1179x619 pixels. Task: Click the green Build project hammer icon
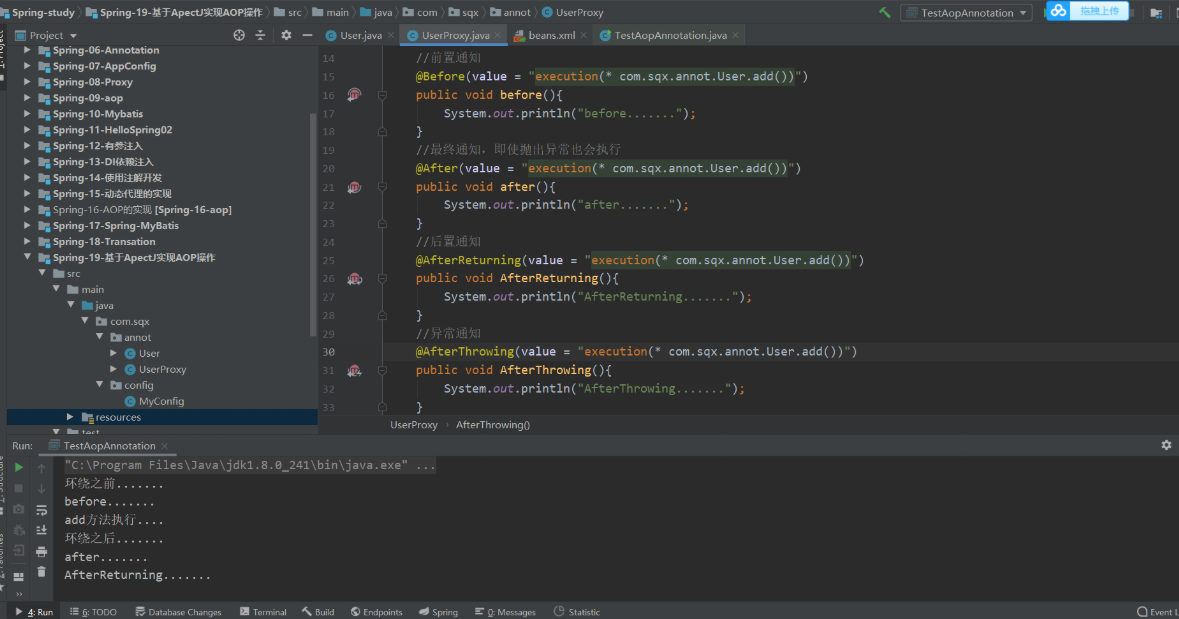pos(885,12)
